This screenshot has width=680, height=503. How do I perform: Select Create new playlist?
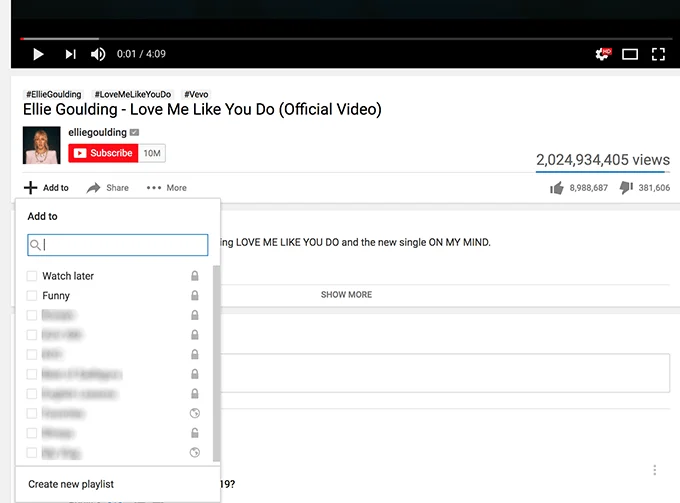(x=71, y=484)
